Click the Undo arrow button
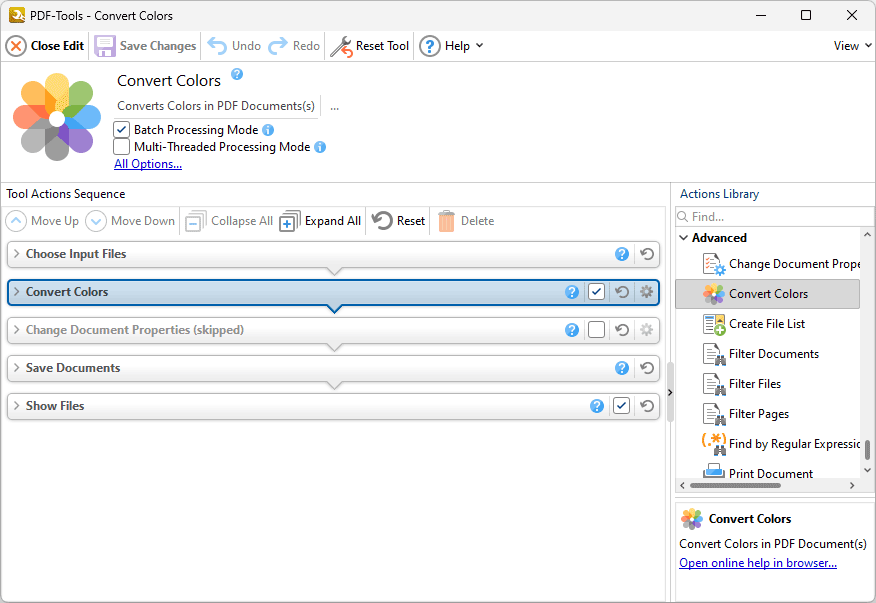 point(234,46)
